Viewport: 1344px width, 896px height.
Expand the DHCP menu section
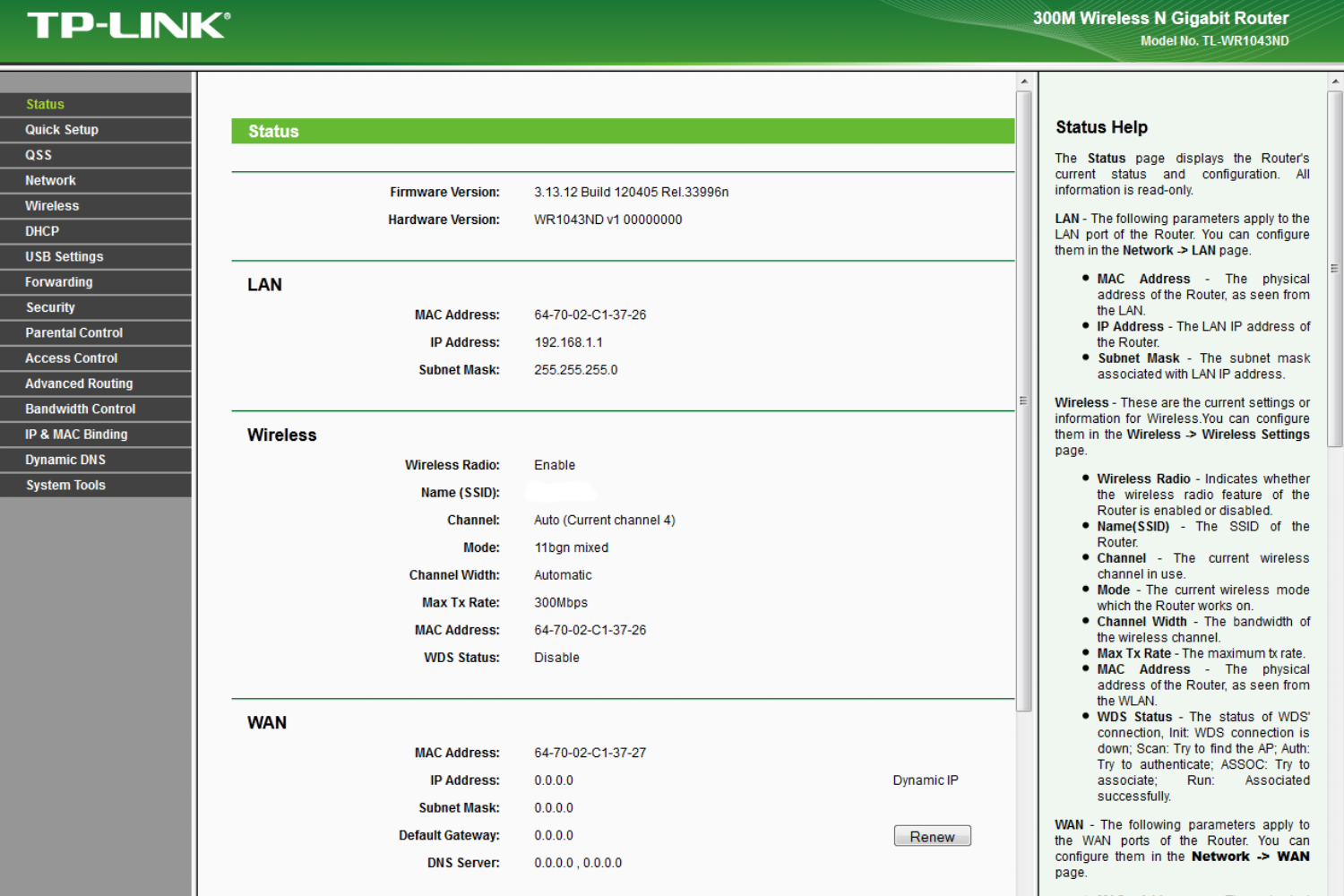pyautogui.click(x=42, y=231)
